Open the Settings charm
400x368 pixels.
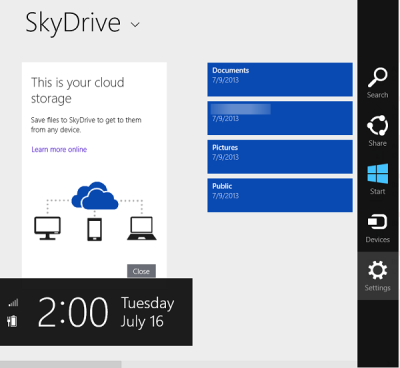click(378, 276)
